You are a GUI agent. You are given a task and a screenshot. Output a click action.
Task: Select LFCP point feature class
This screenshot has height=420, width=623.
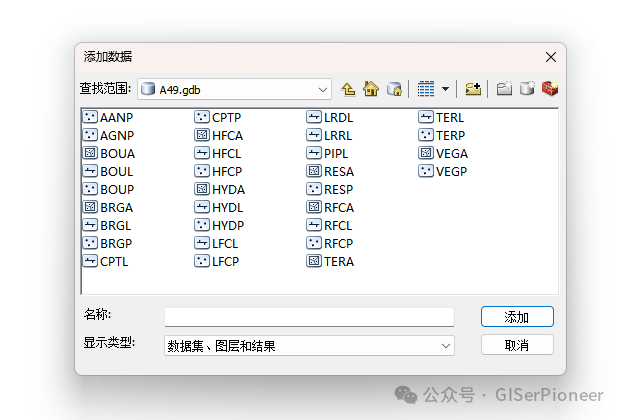[217, 261]
